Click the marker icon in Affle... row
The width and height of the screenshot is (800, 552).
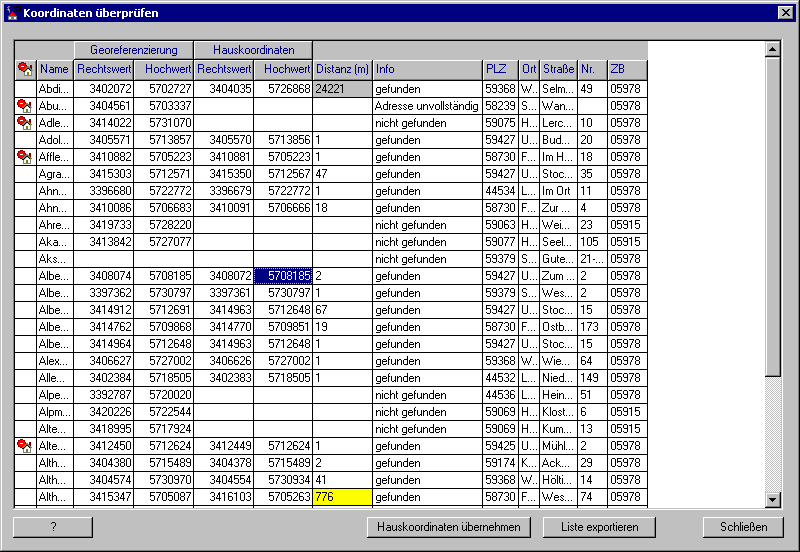(x=24, y=157)
